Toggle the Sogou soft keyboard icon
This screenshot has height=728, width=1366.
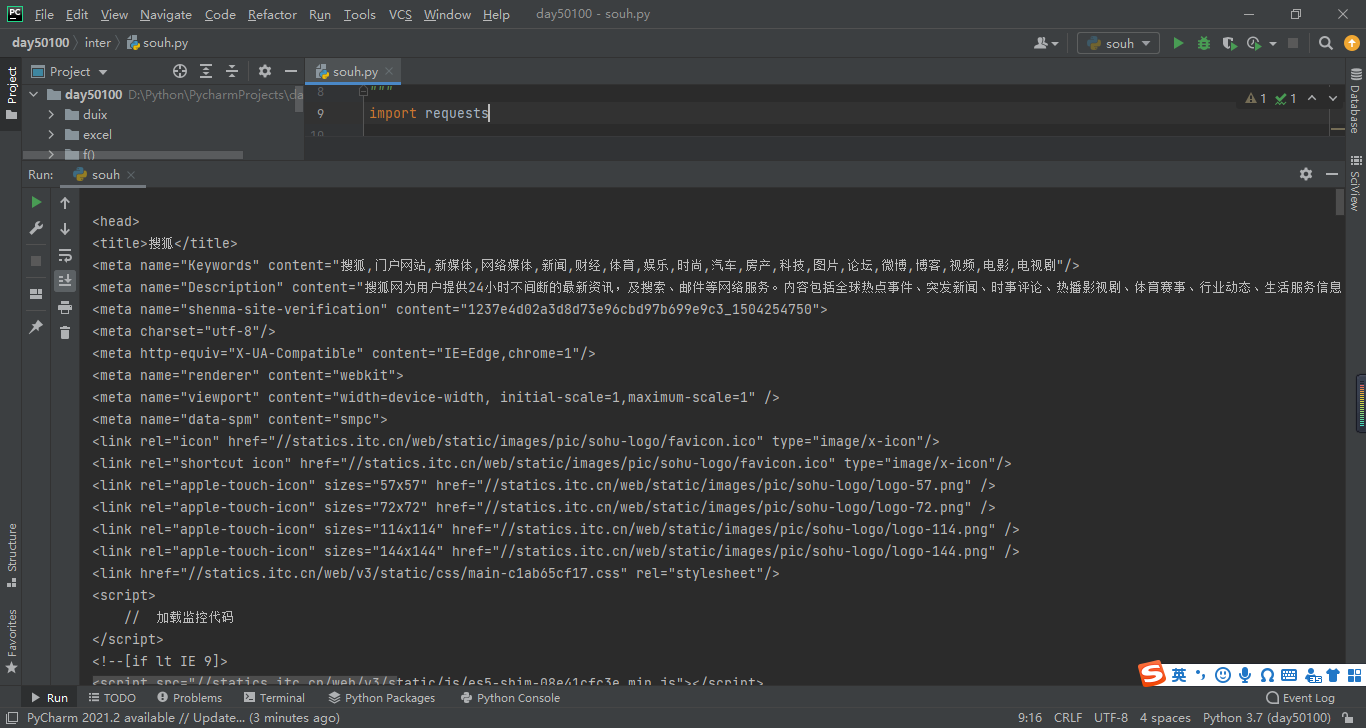pos(1289,675)
